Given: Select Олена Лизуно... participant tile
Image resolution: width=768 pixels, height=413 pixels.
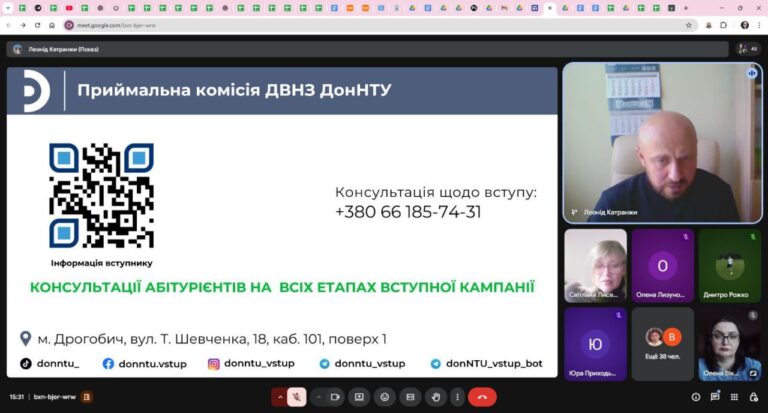Looking at the screenshot, I should (662, 265).
